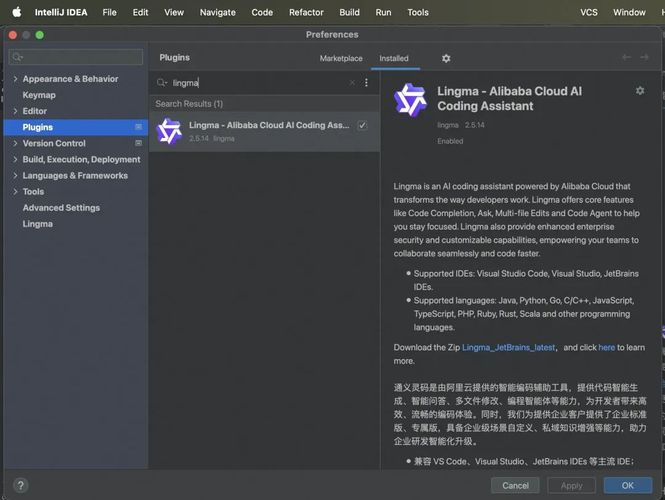Click project-level icon beside Plugins
The image size is (665, 500).
click(138, 127)
